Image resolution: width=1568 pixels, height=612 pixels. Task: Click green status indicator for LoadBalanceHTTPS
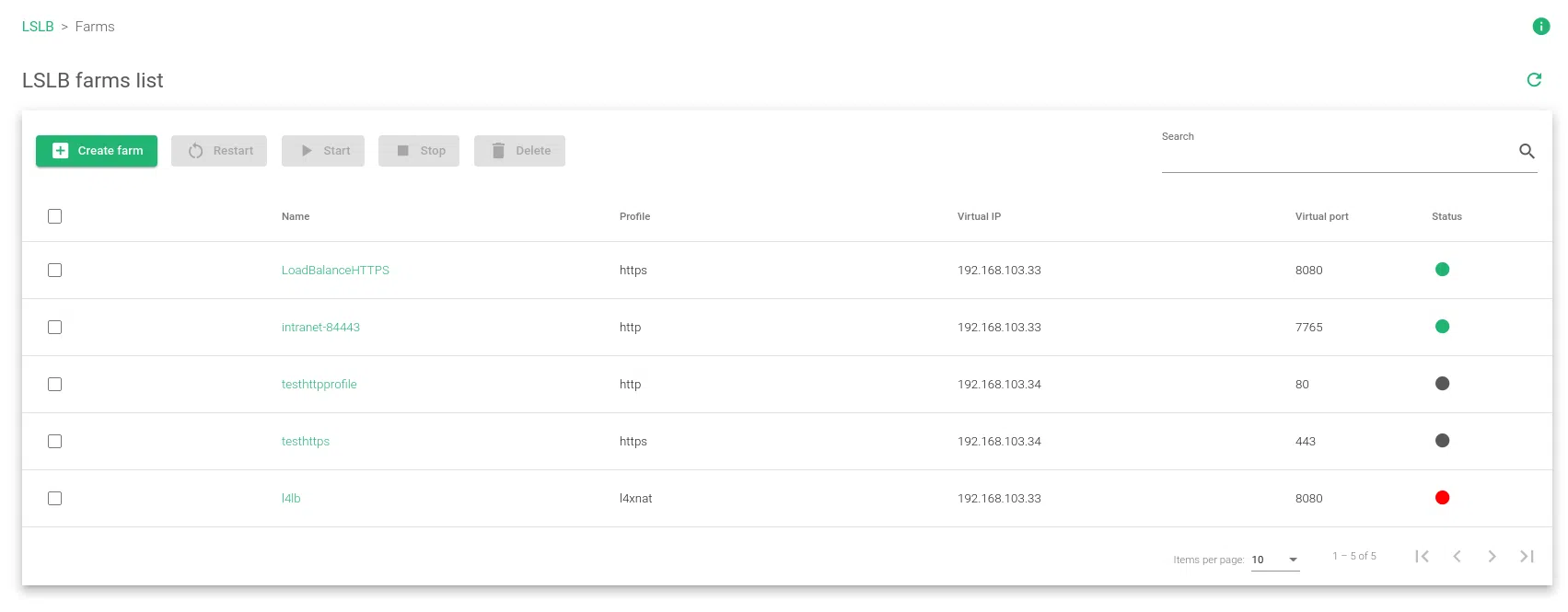click(1442, 270)
